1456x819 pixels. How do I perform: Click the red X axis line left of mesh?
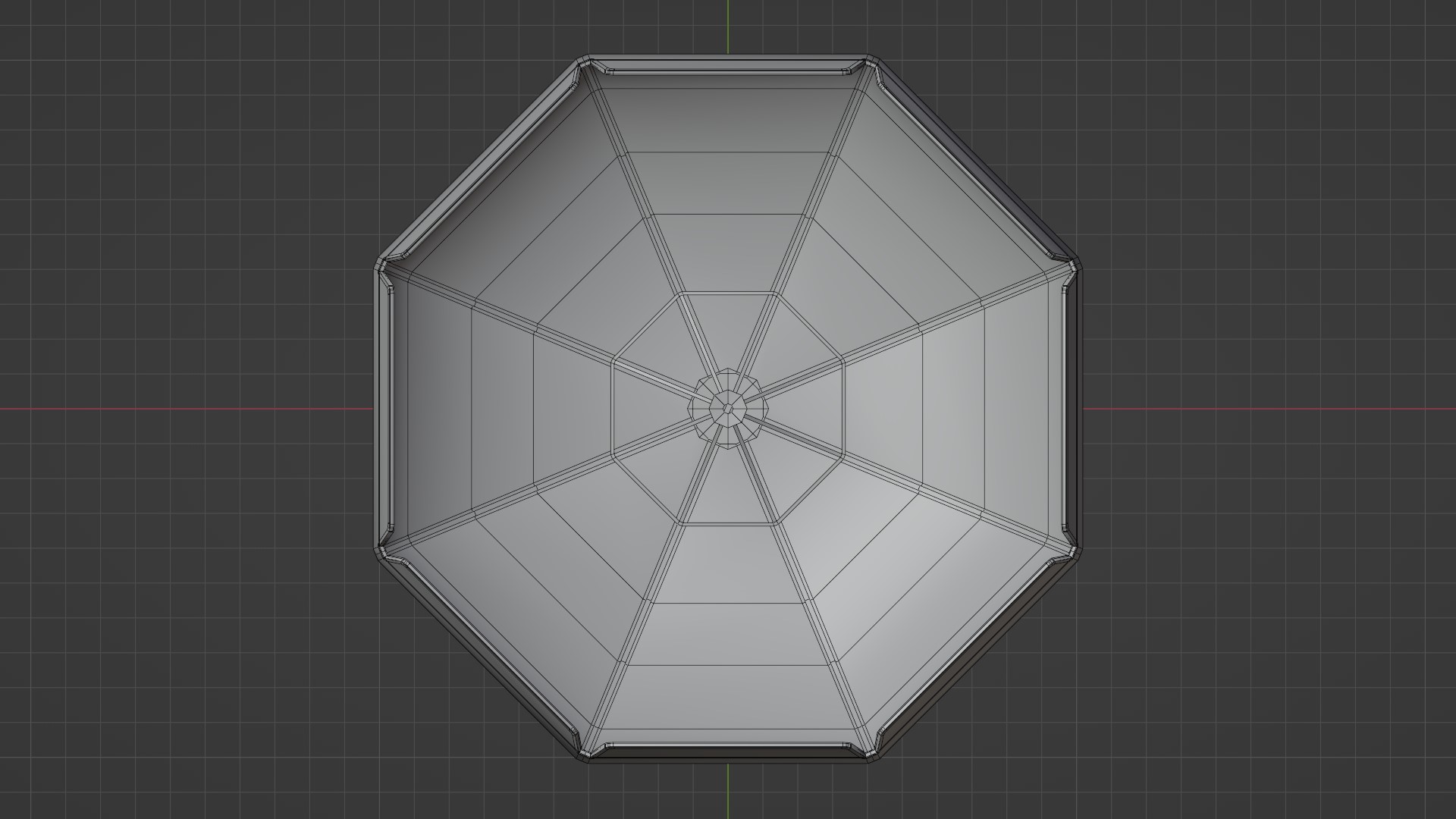point(186,409)
